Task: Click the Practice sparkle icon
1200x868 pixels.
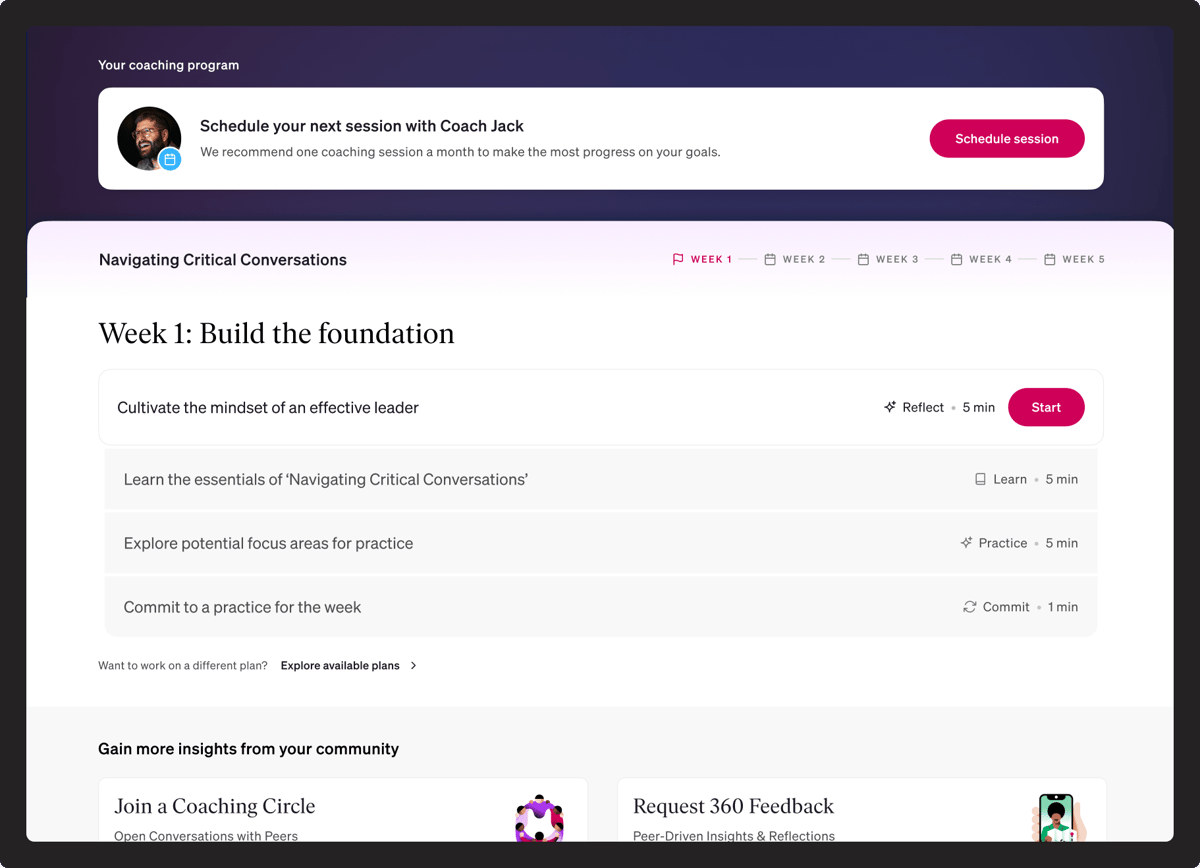Action: tap(966, 543)
